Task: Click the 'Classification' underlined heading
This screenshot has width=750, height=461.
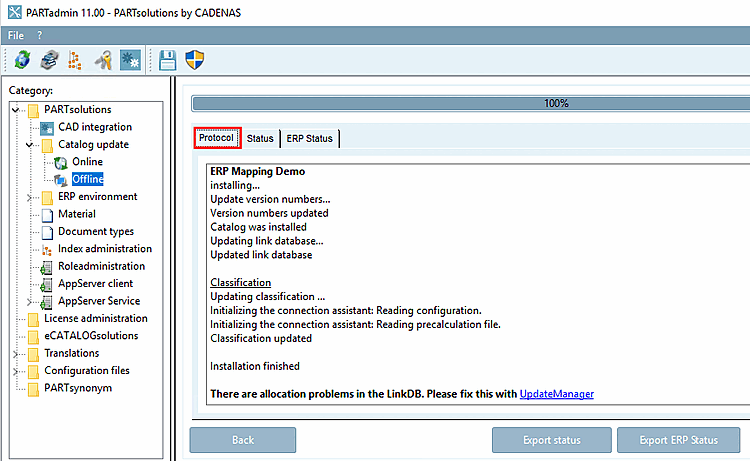Action: coord(241,283)
